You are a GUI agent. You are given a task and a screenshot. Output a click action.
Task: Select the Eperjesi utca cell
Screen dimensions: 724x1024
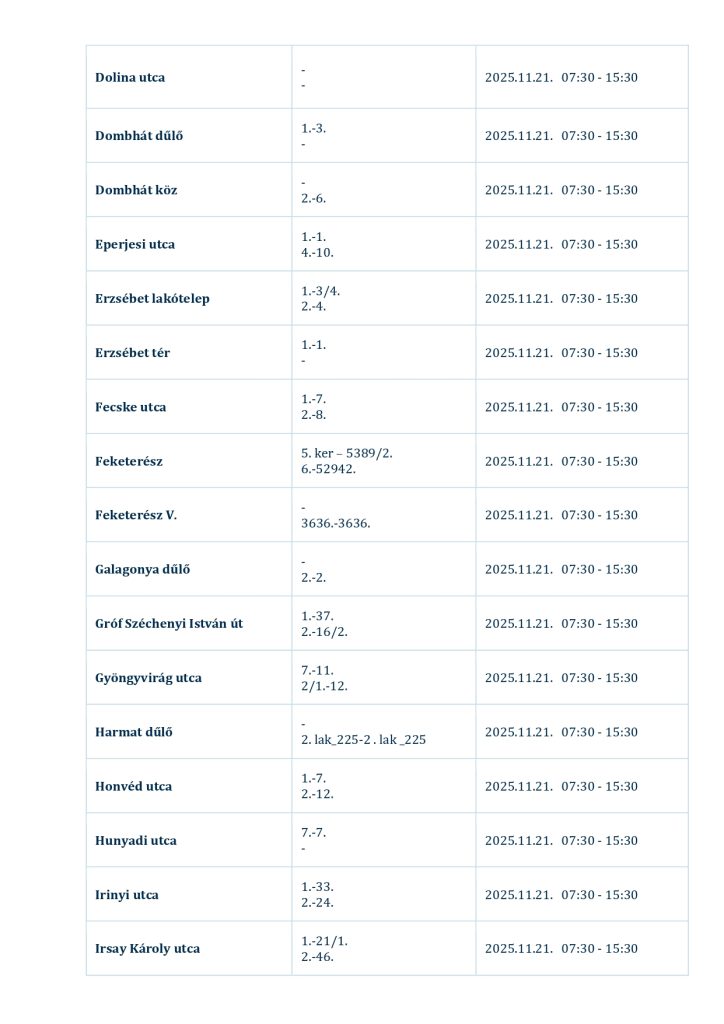[x=135, y=244]
